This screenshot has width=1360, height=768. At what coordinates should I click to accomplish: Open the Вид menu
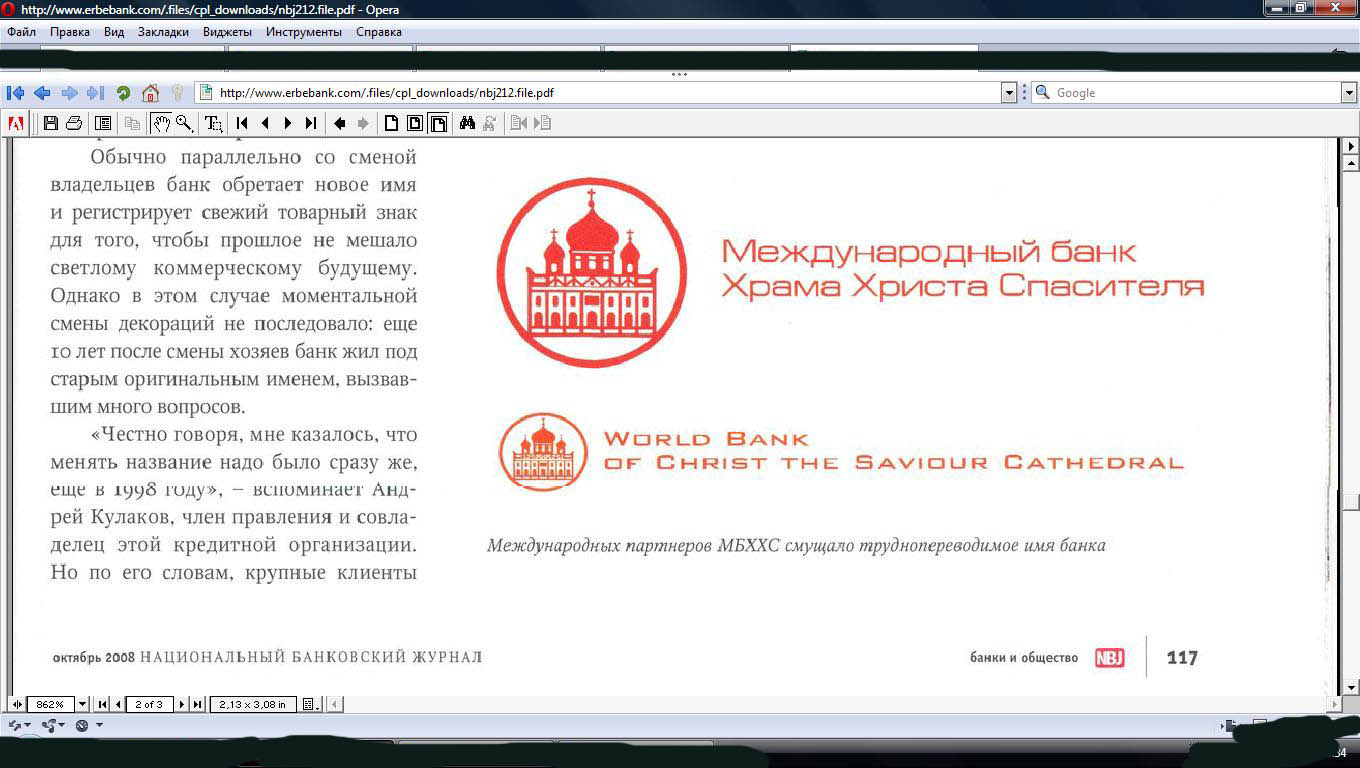[114, 32]
